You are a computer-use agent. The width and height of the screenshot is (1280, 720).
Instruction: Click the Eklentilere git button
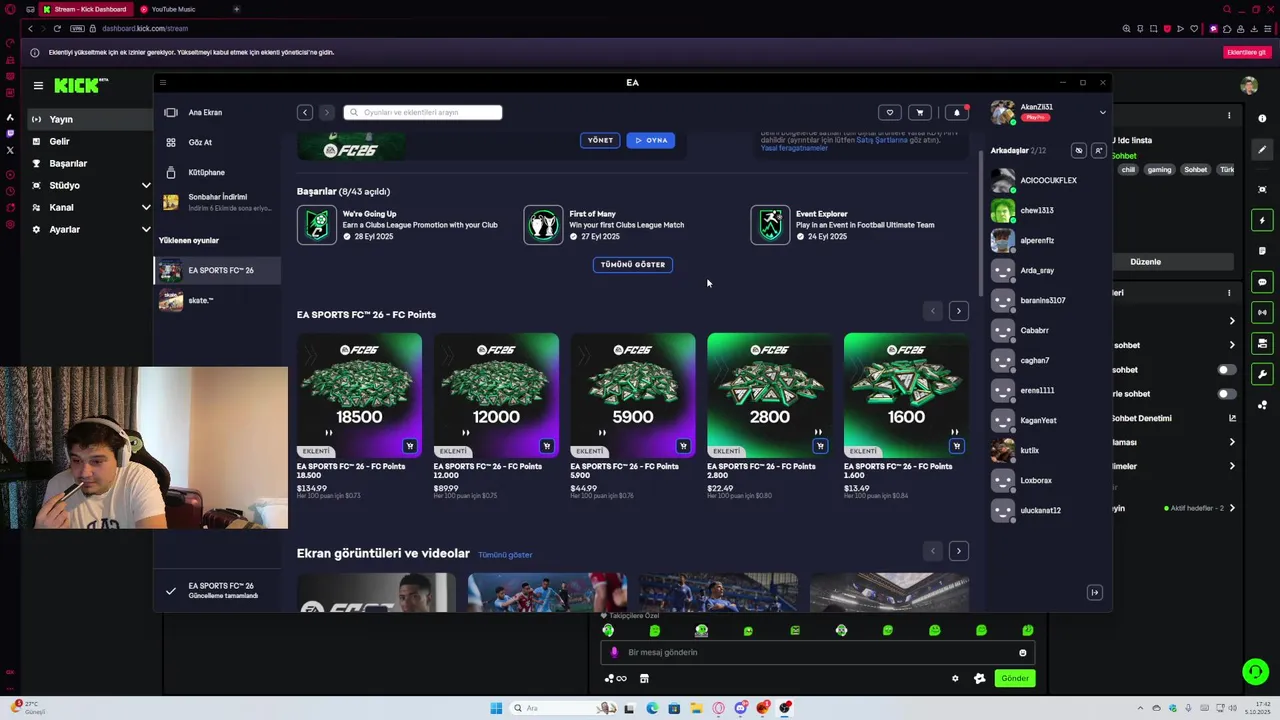tap(1246, 52)
